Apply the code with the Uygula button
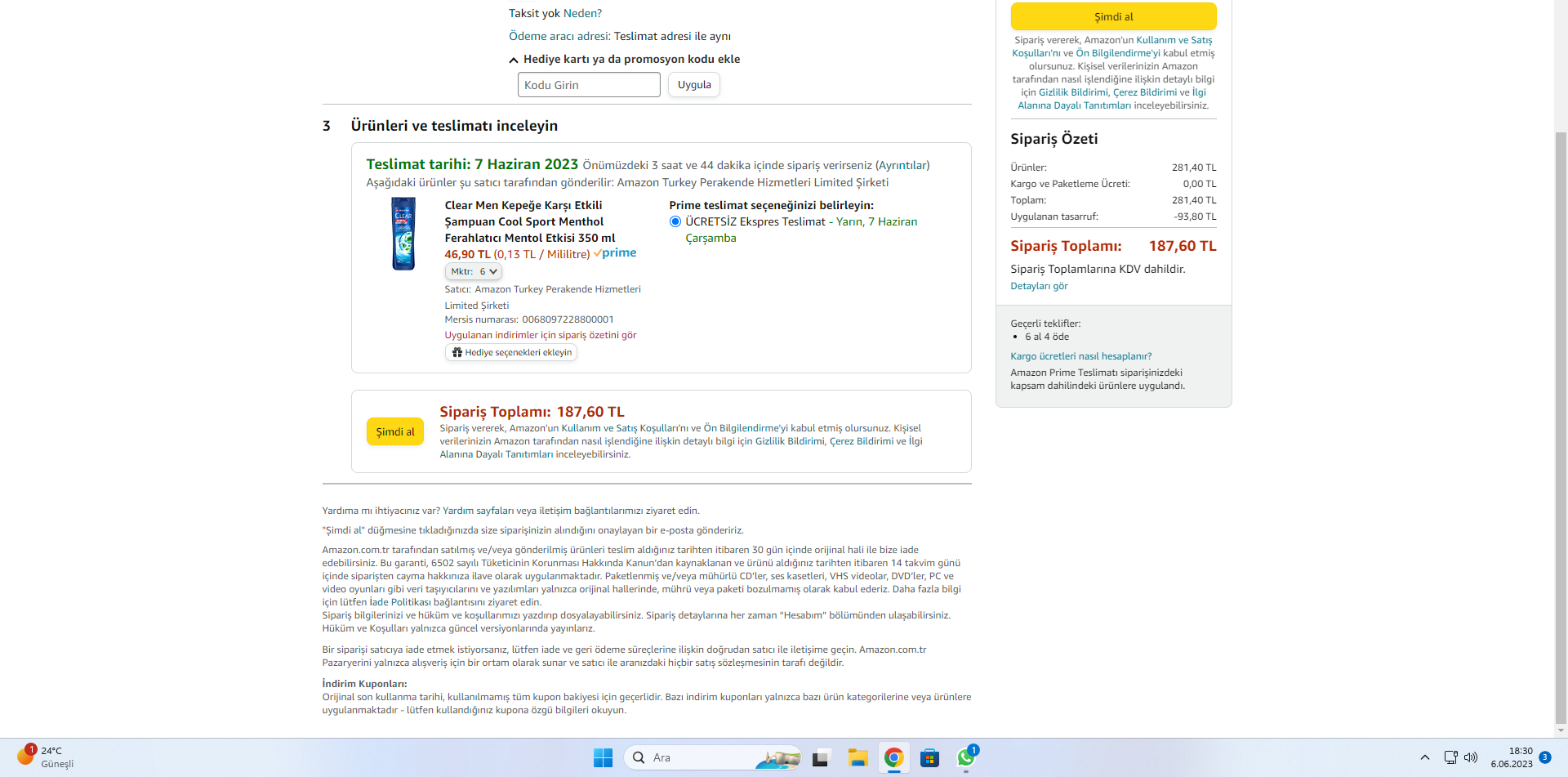Viewport: 1568px width, 777px height. (x=694, y=85)
